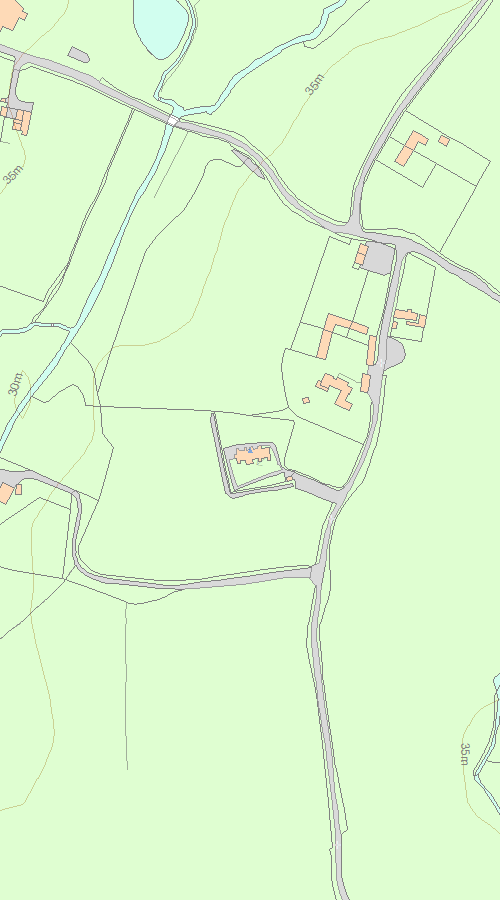Click the small square building beside L-shaped building
The height and width of the screenshot is (900, 500).
point(444,140)
